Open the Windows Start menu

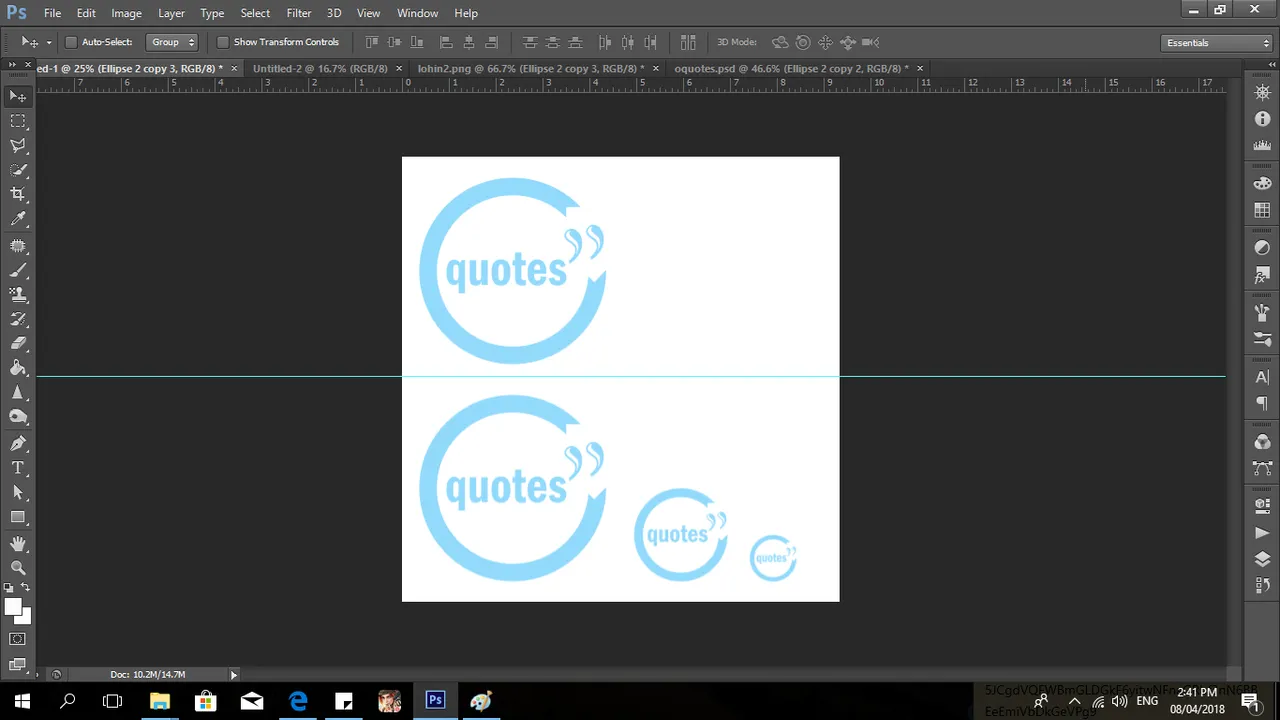pos(22,701)
